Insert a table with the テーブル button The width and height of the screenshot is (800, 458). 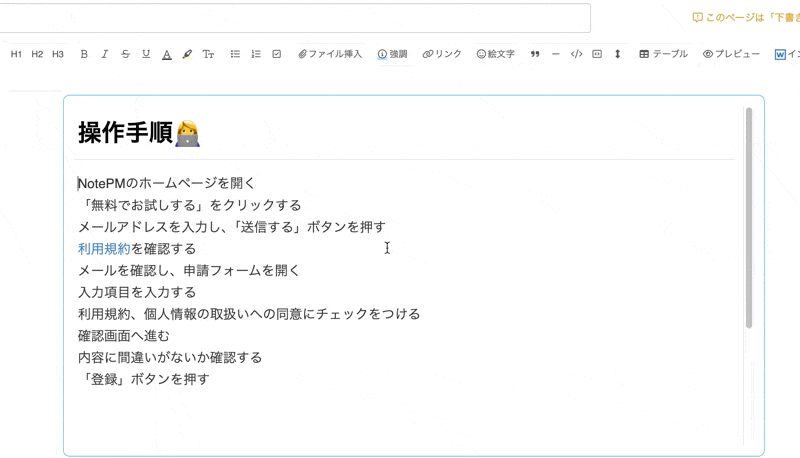[663, 54]
